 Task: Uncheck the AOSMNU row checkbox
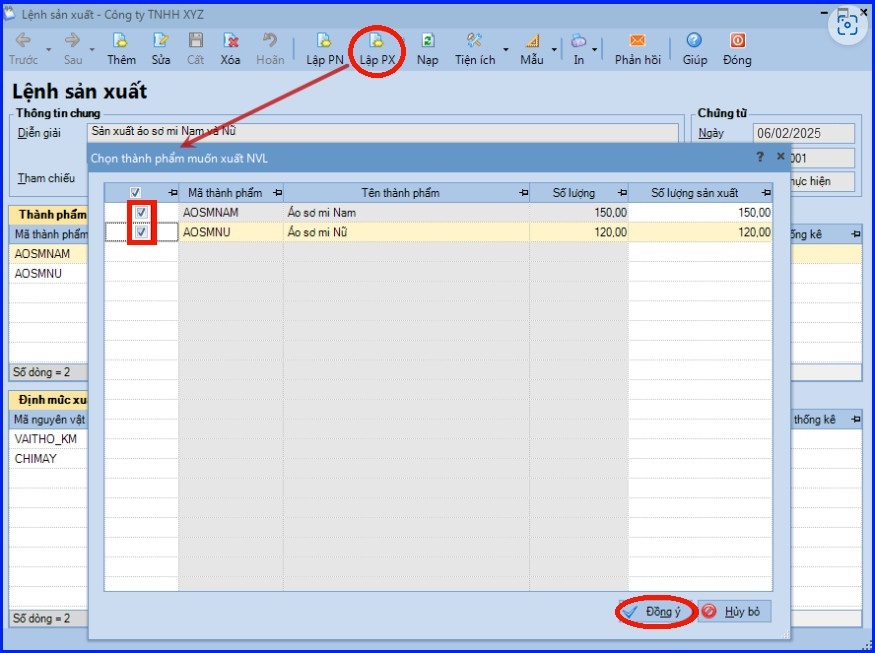click(142, 232)
